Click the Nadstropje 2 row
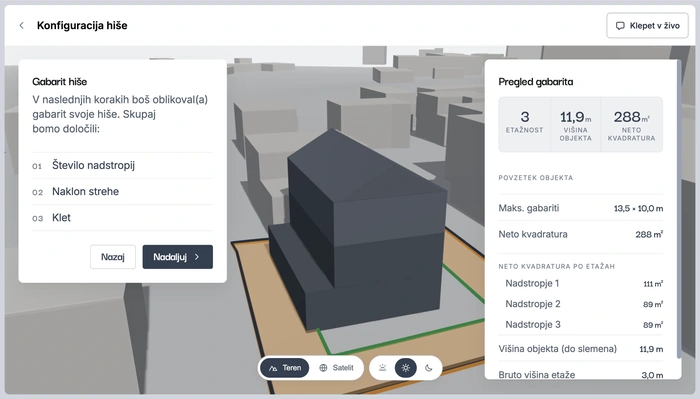 point(580,304)
